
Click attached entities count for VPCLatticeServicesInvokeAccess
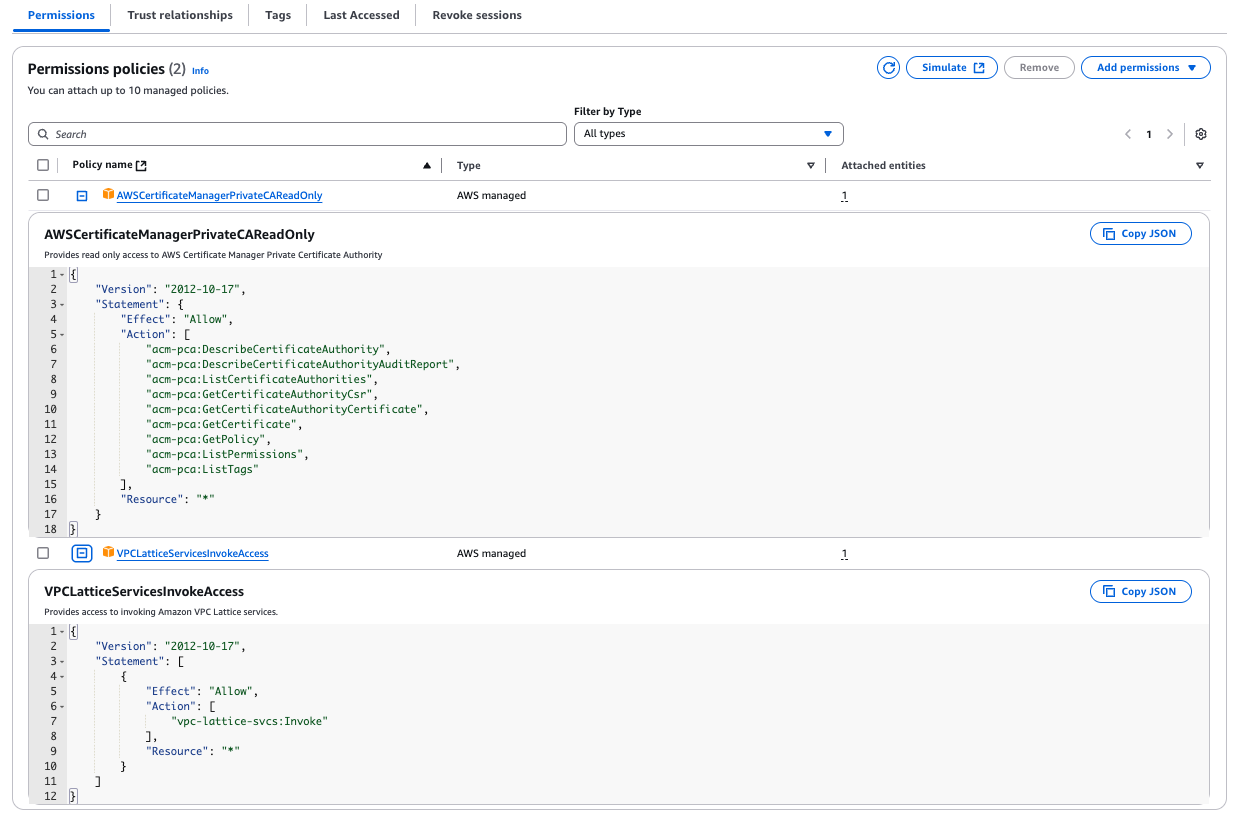click(844, 553)
